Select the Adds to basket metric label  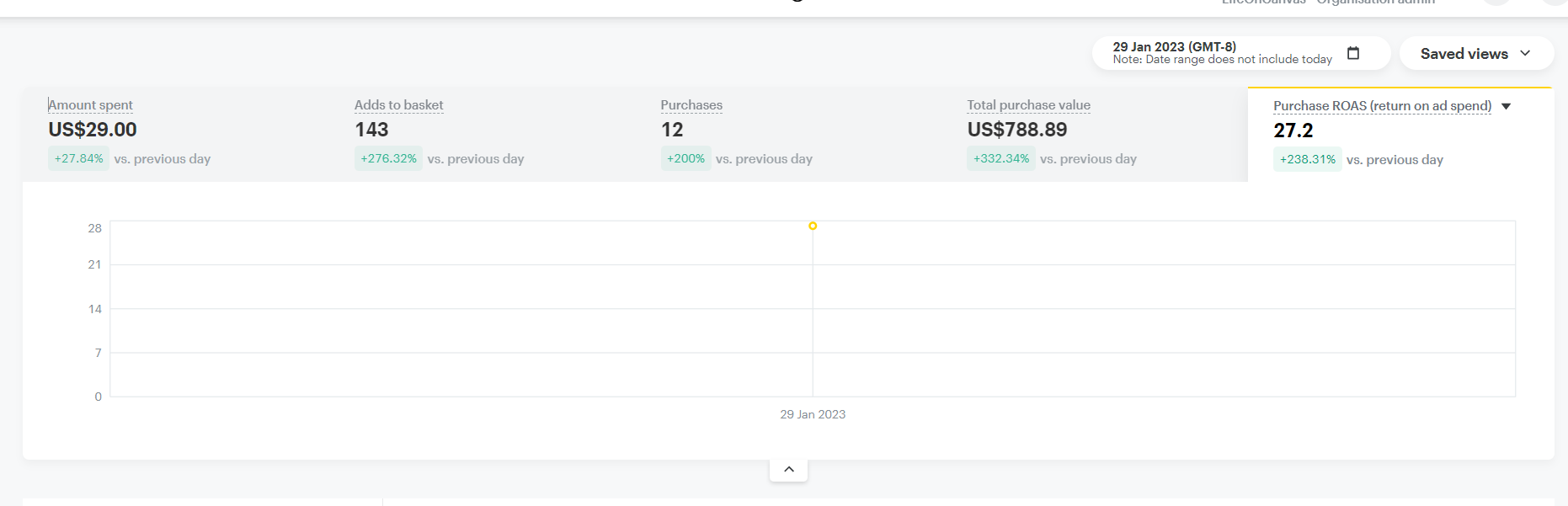coord(398,105)
